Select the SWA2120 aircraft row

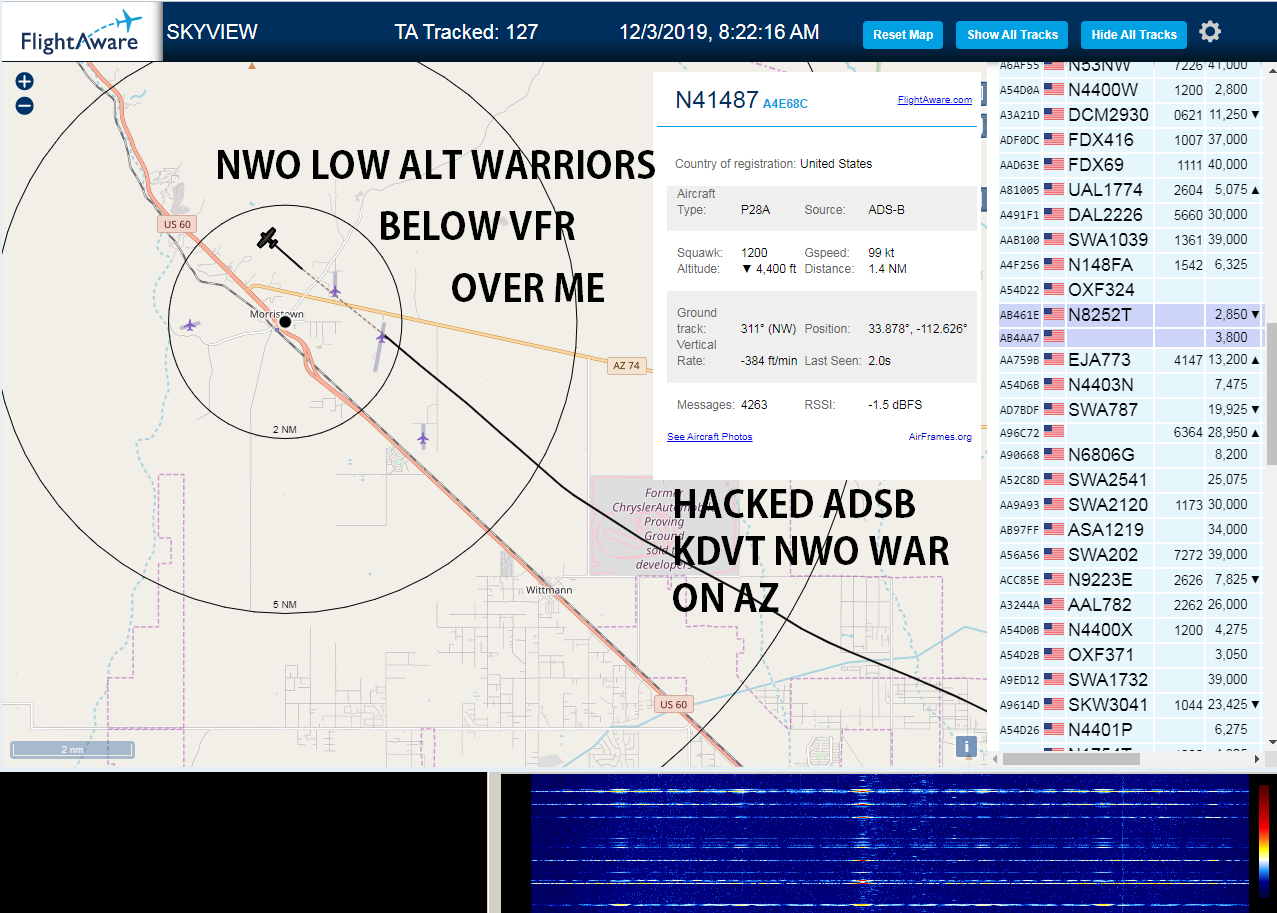(x=1129, y=505)
